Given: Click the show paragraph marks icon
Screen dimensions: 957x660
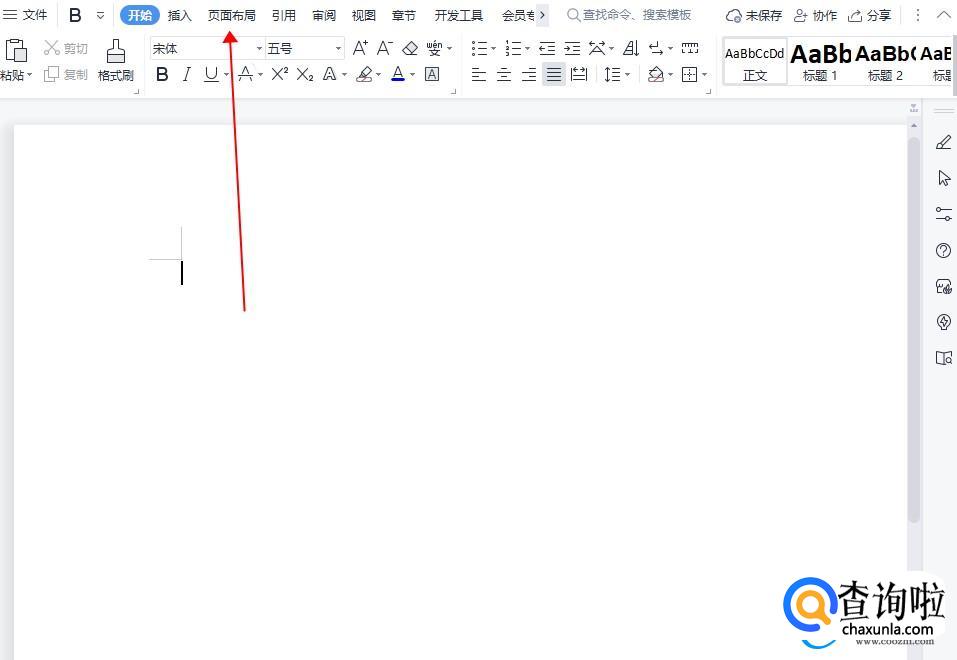Looking at the screenshot, I should click(x=656, y=48).
